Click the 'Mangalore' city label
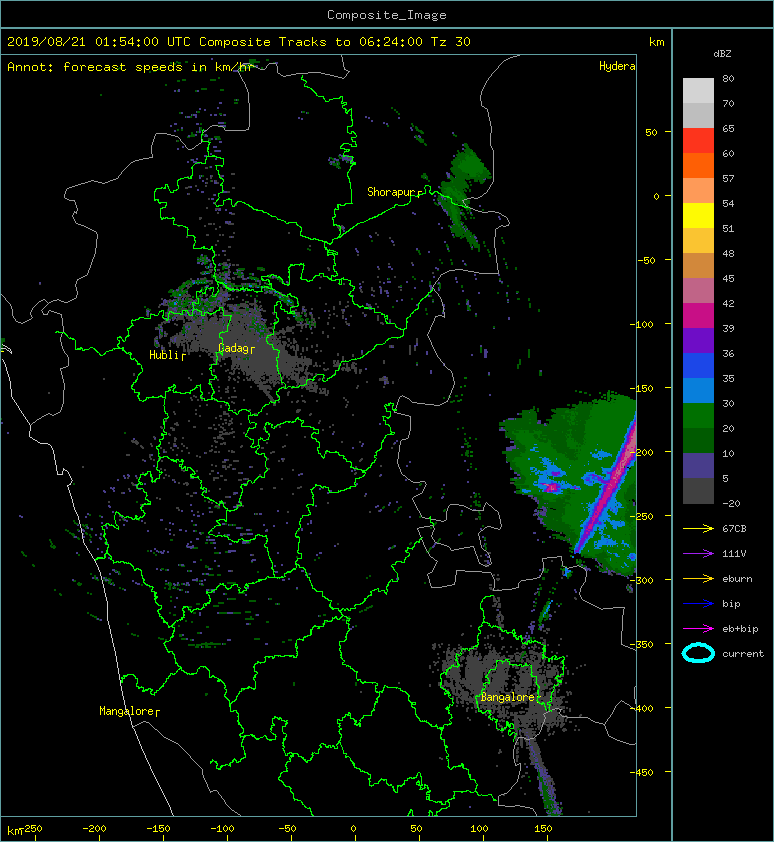Screen dimensions: 774x842 coord(127,711)
